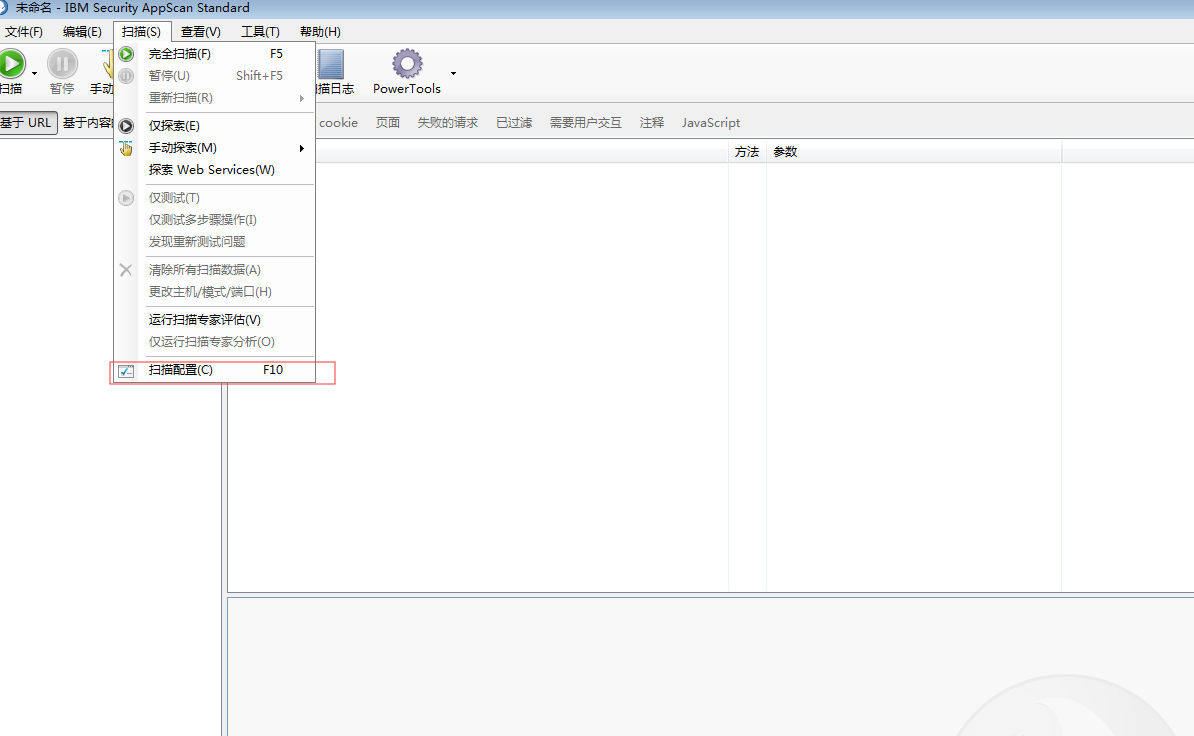Switch to the 页面 tab
This screenshot has width=1194, height=736.
coord(388,123)
